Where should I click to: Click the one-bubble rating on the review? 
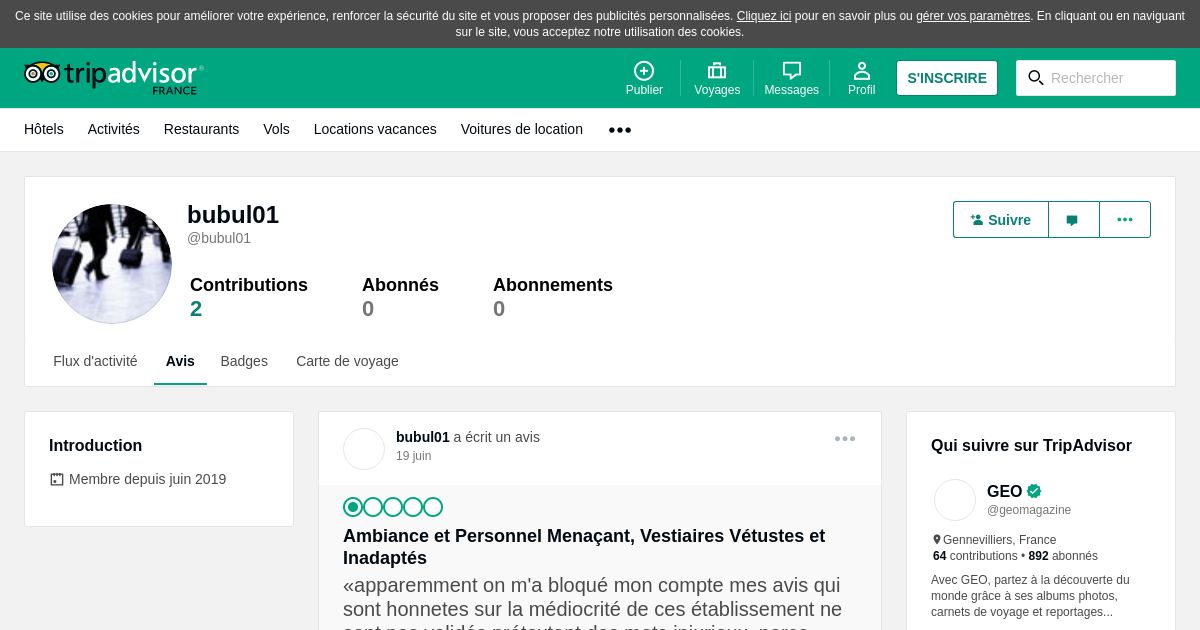pyautogui.click(x=393, y=507)
